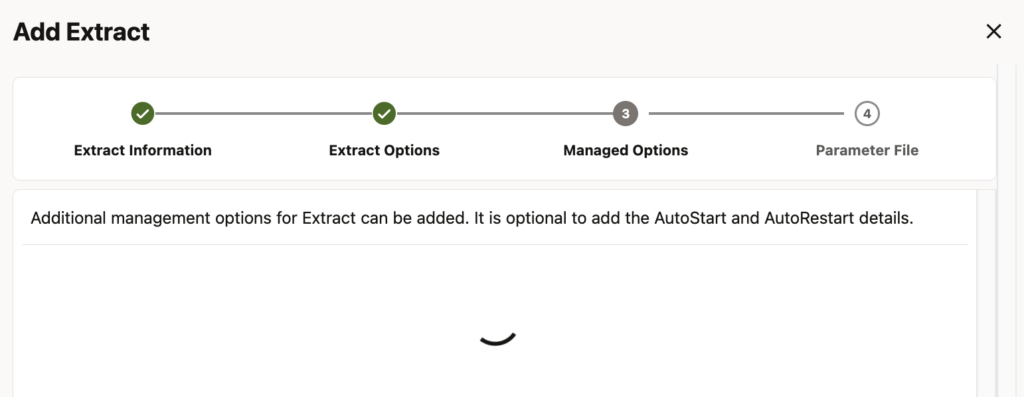Select the step 4 numbered circle
This screenshot has height=397, width=1024.
tap(867, 114)
